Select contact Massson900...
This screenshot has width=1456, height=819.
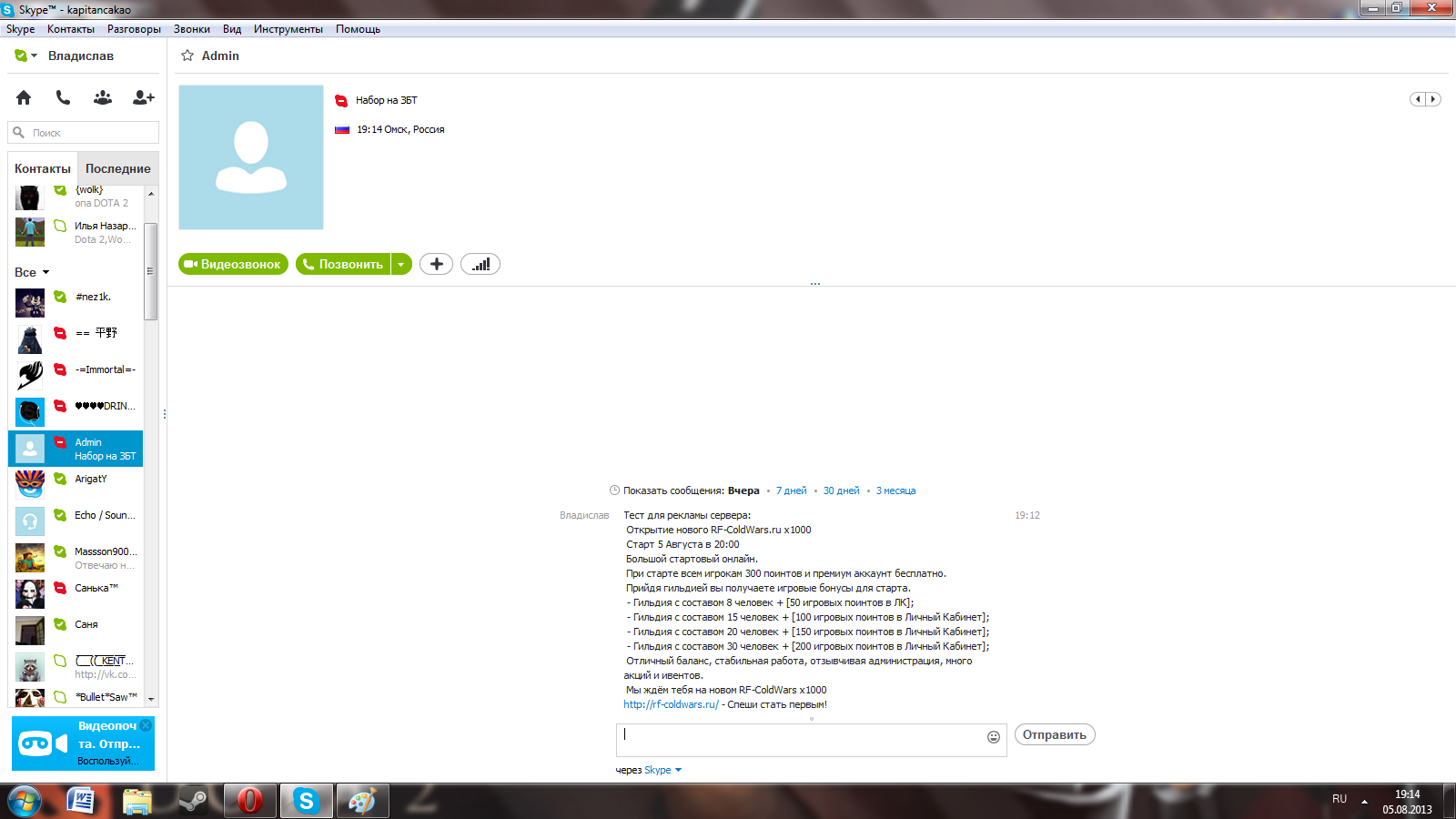(76, 558)
